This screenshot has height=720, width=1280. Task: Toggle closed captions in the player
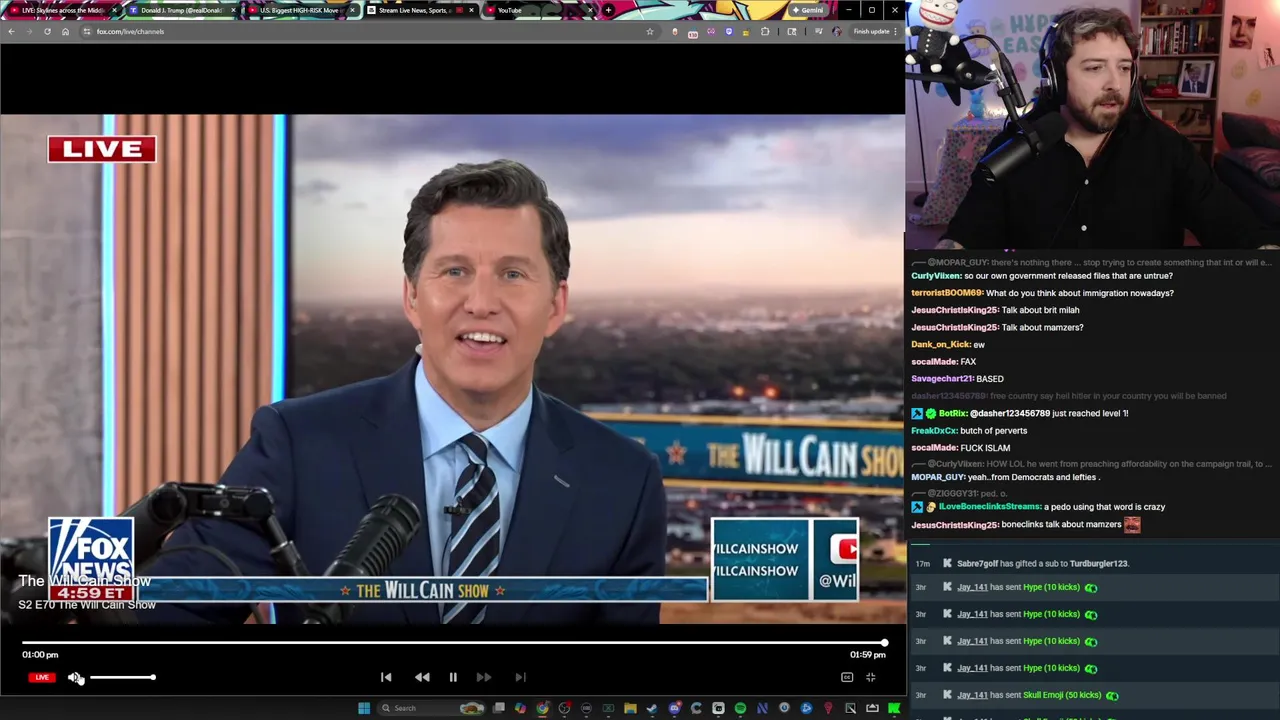point(847,677)
